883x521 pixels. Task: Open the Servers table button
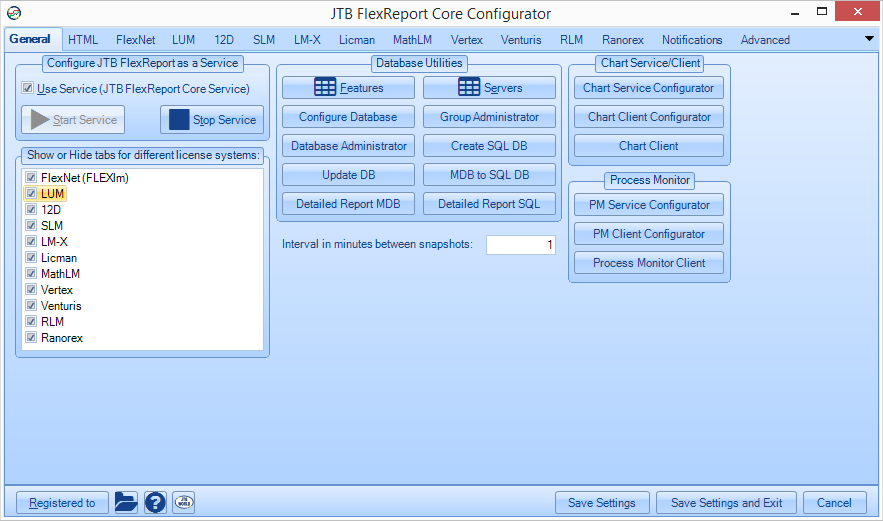point(489,88)
